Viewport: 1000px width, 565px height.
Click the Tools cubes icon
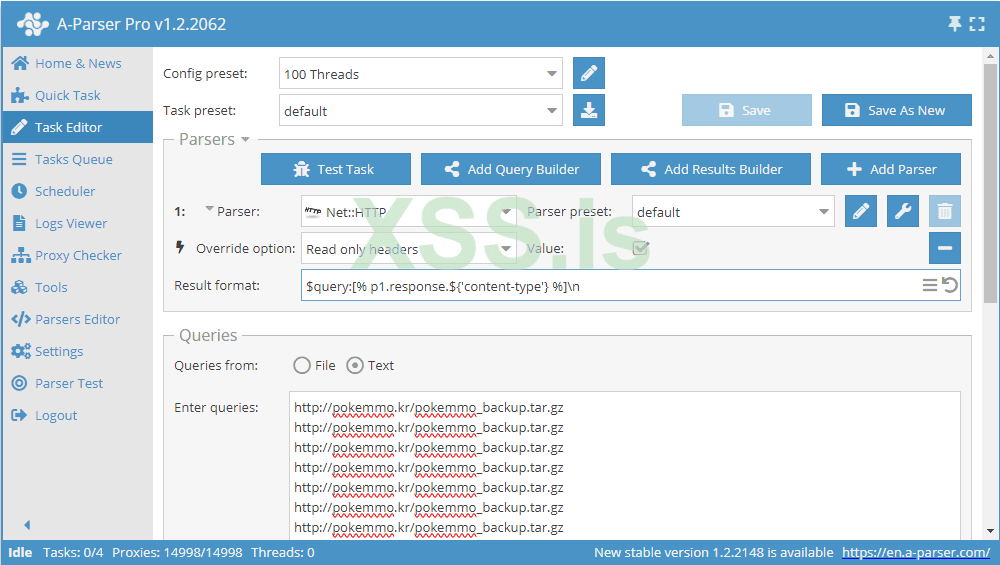[x=20, y=287]
